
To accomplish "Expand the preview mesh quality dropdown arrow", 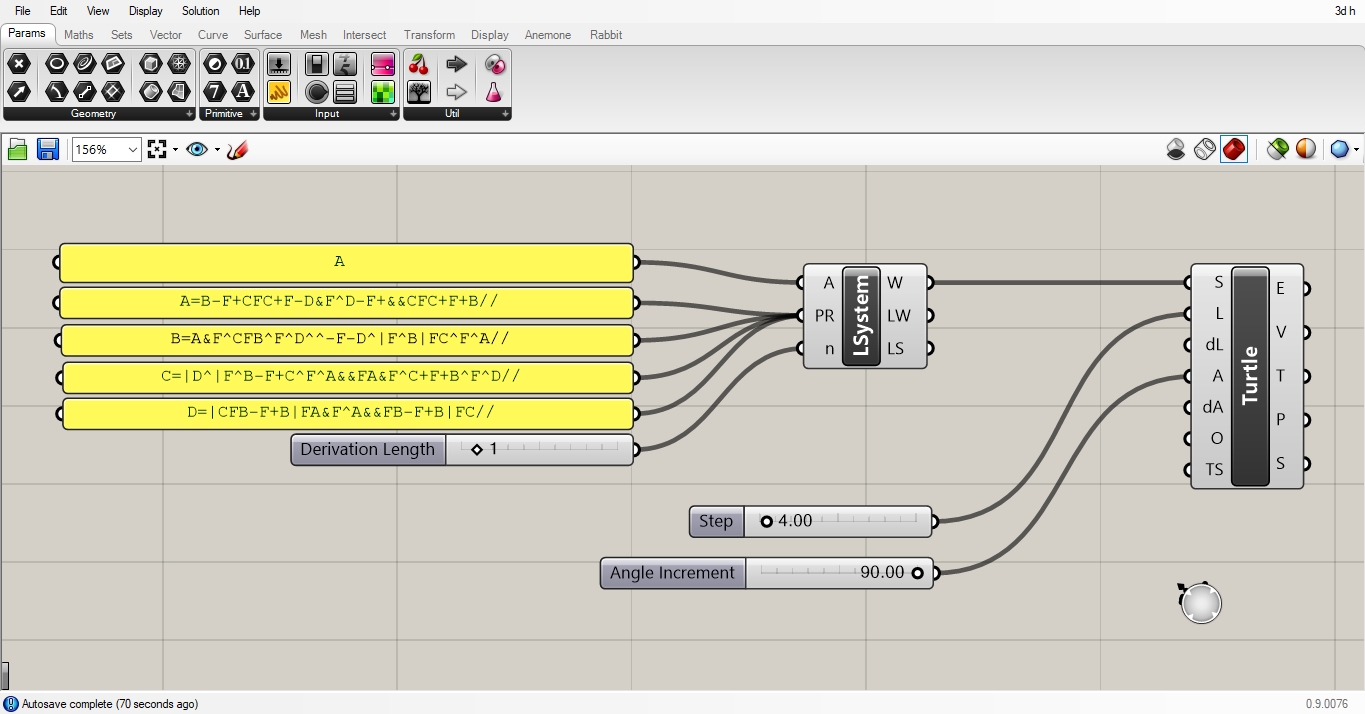I will tap(1355, 150).
